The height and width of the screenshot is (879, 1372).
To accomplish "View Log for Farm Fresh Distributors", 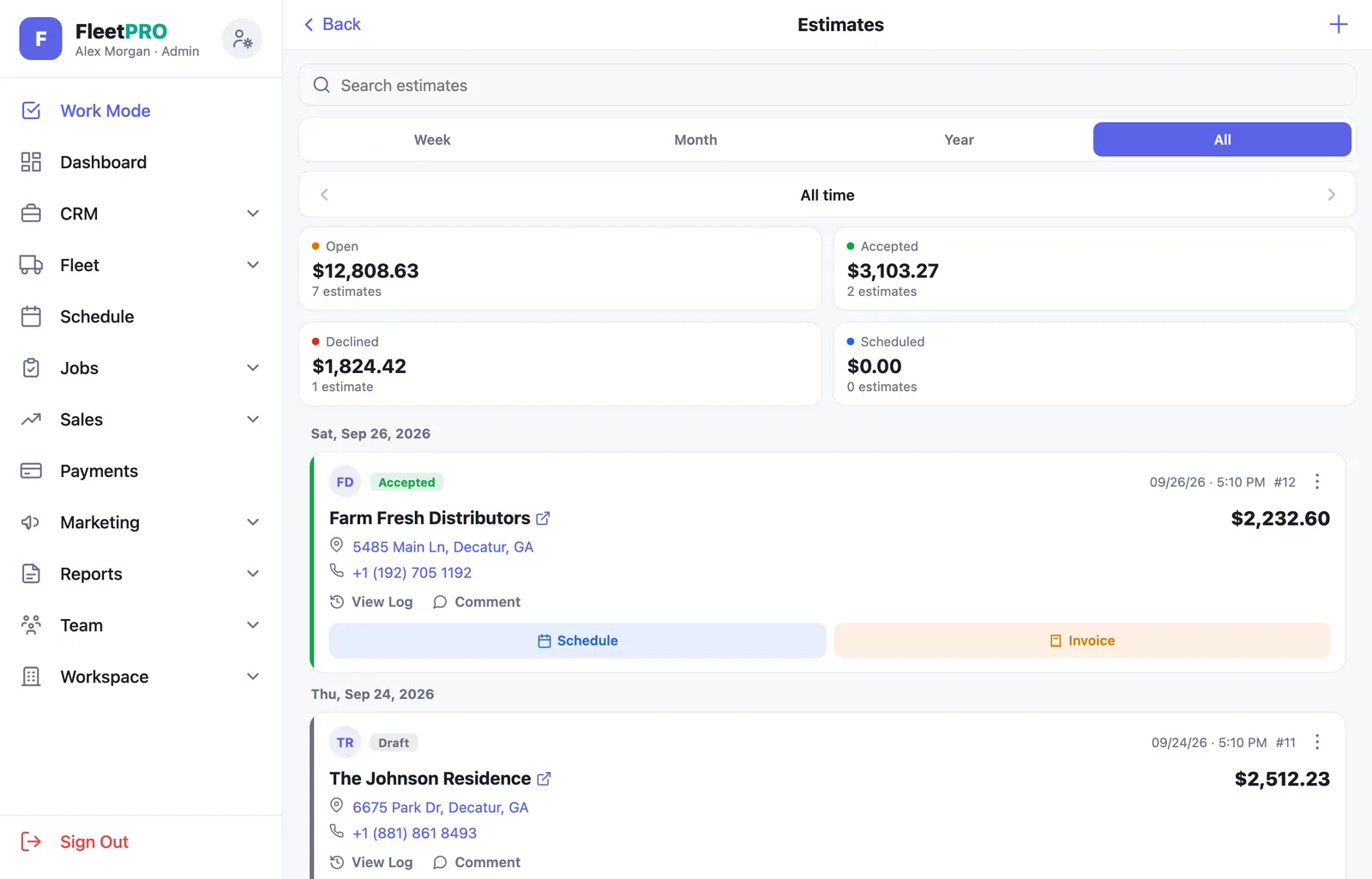I will (371, 602).
